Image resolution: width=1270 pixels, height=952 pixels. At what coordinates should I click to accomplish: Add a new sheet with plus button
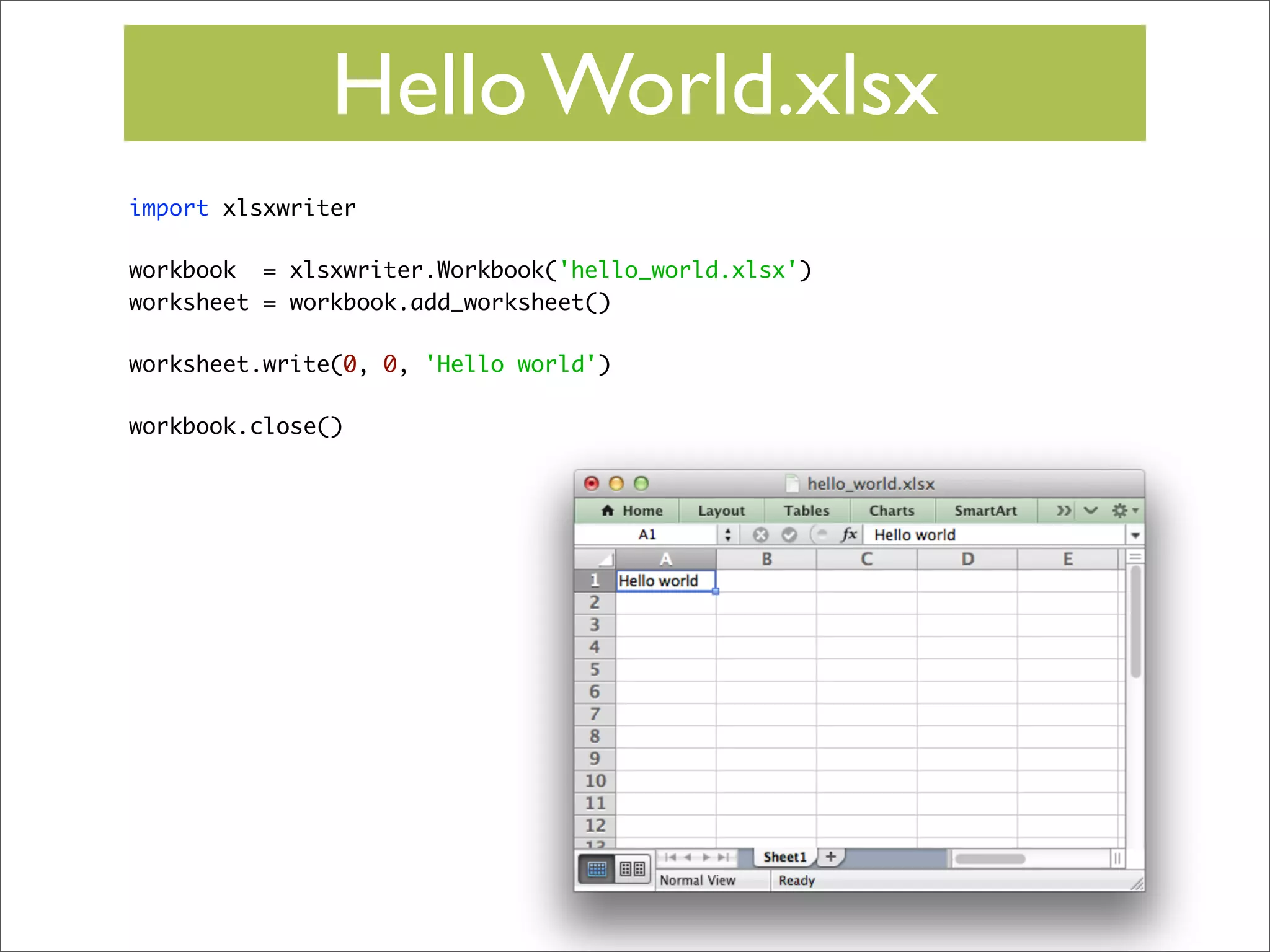[x=831, y=857]
